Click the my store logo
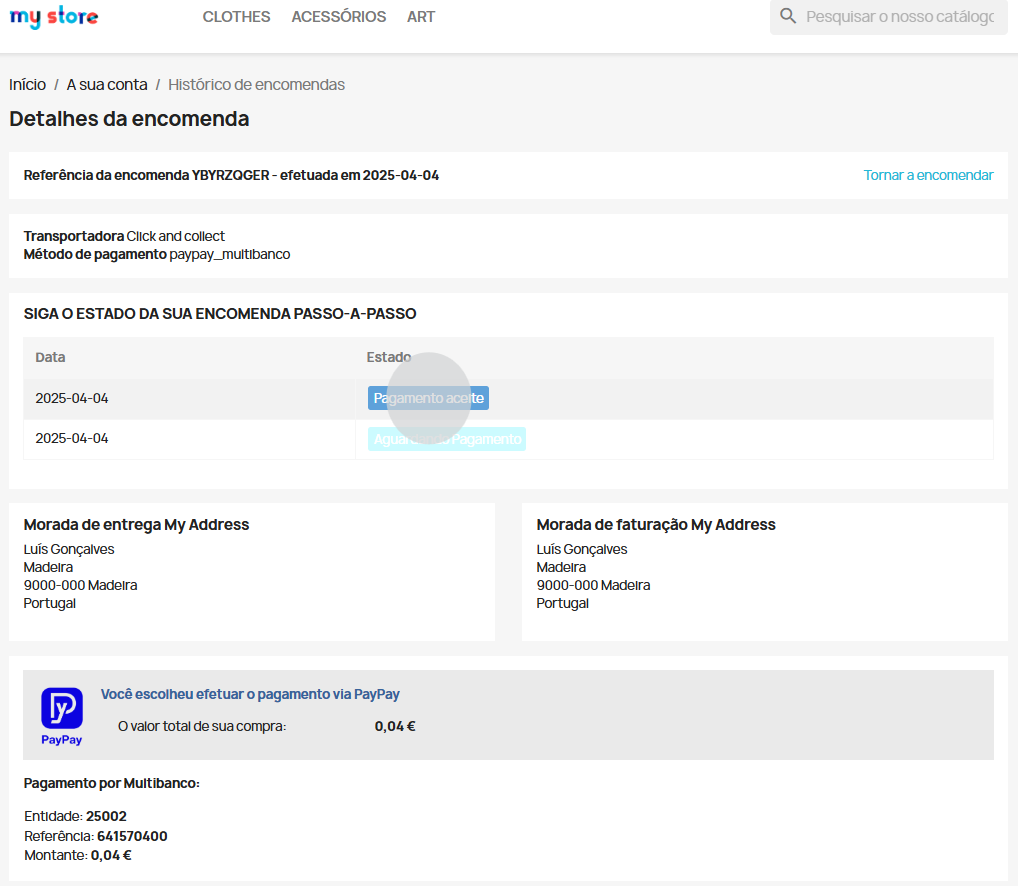This screenshot has height=886, width=1018. [x=54, y=17]
